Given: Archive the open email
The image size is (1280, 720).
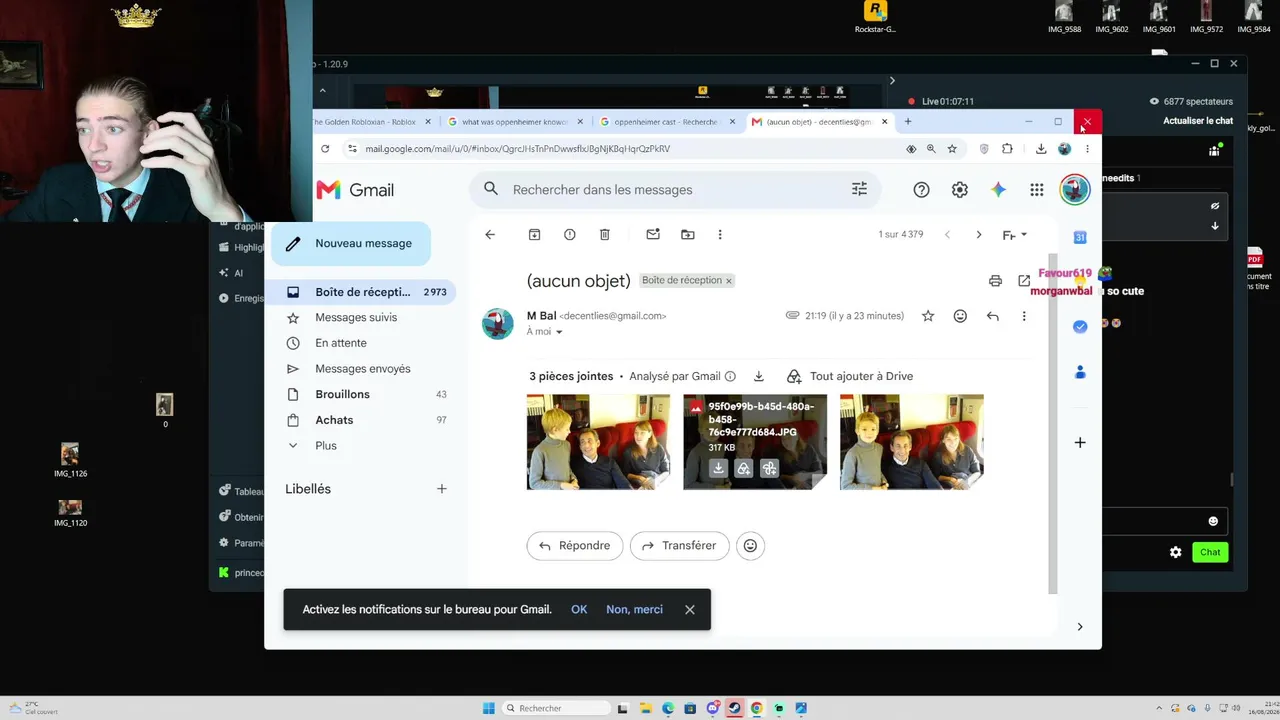Looking at the screenshot, I should [535, 234].
